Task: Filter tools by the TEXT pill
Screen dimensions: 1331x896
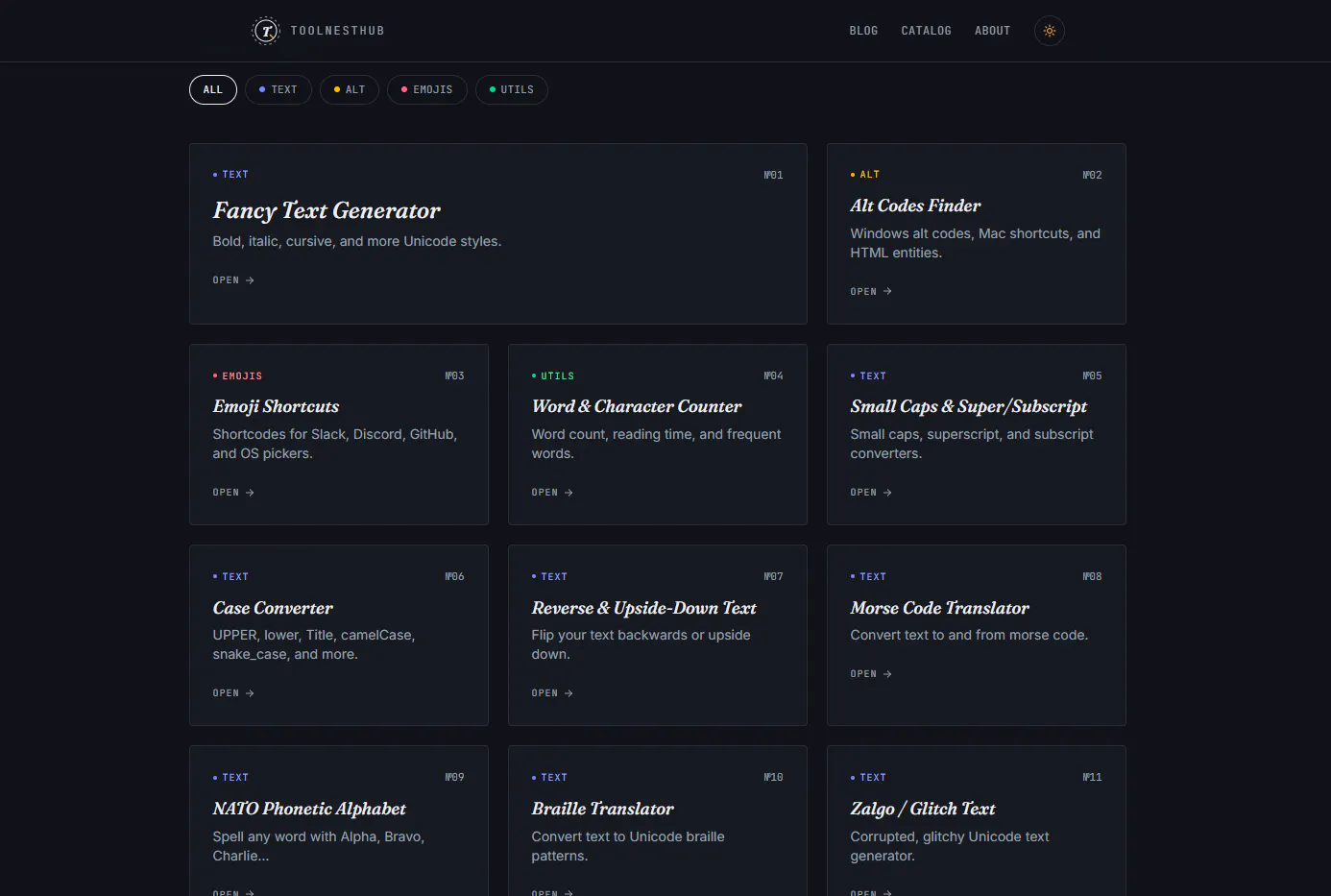Action: point(278,89)
